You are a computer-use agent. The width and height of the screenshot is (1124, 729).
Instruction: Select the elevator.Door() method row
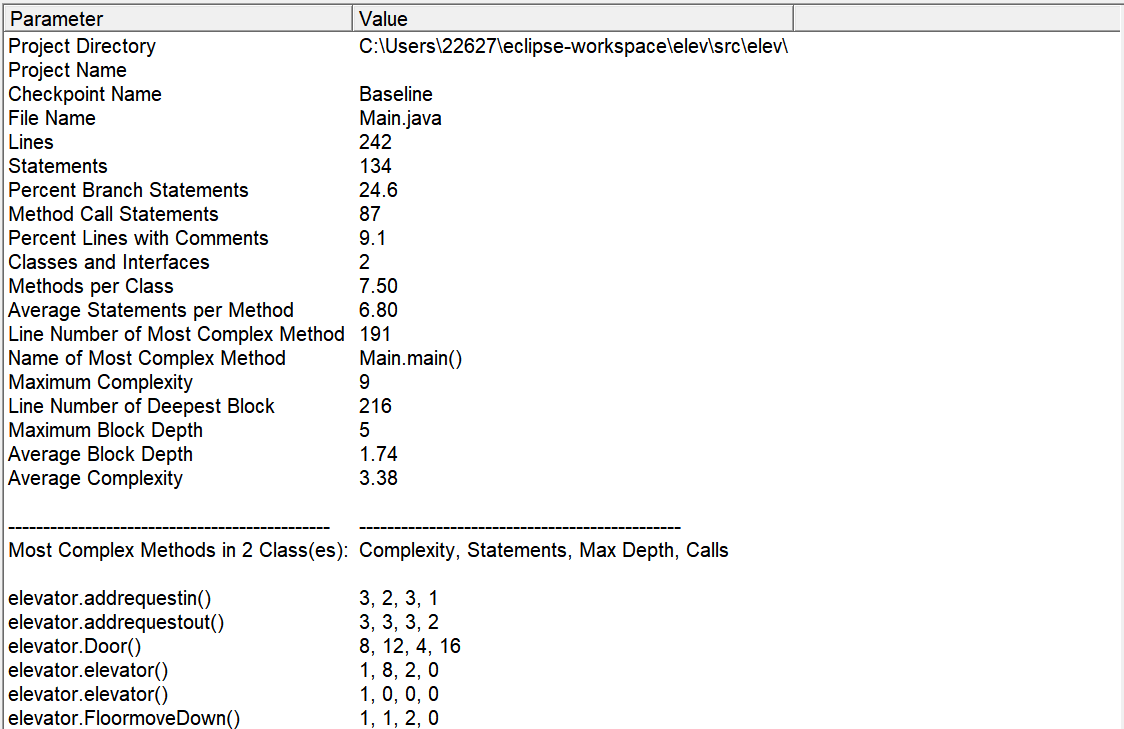click(x=75, y=647)
